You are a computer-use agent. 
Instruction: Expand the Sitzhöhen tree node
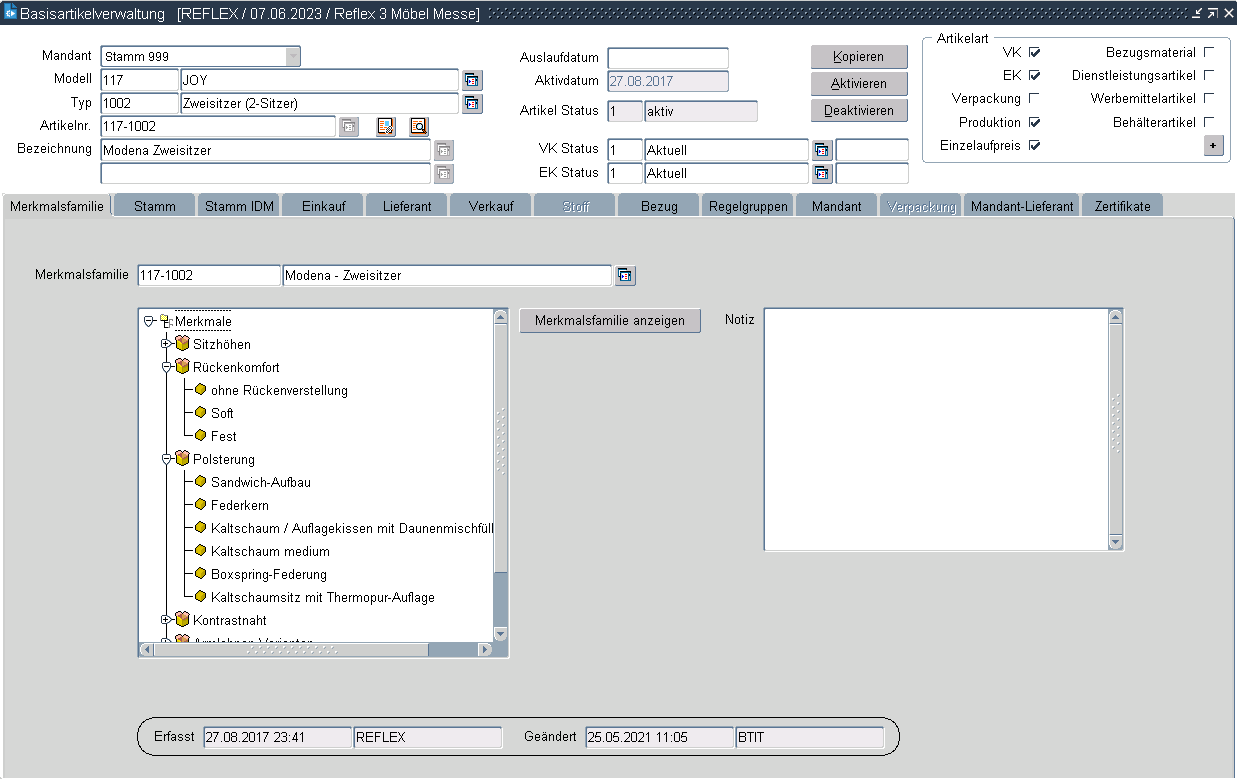[x=166, y=344]
